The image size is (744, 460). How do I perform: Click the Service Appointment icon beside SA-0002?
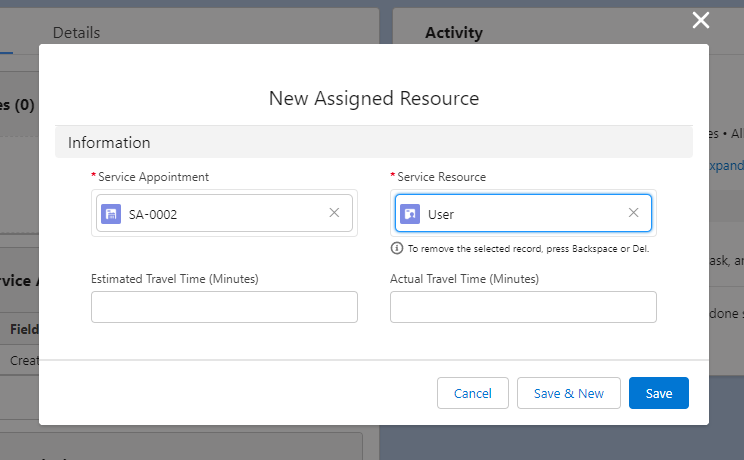click(x=111, y=213)
